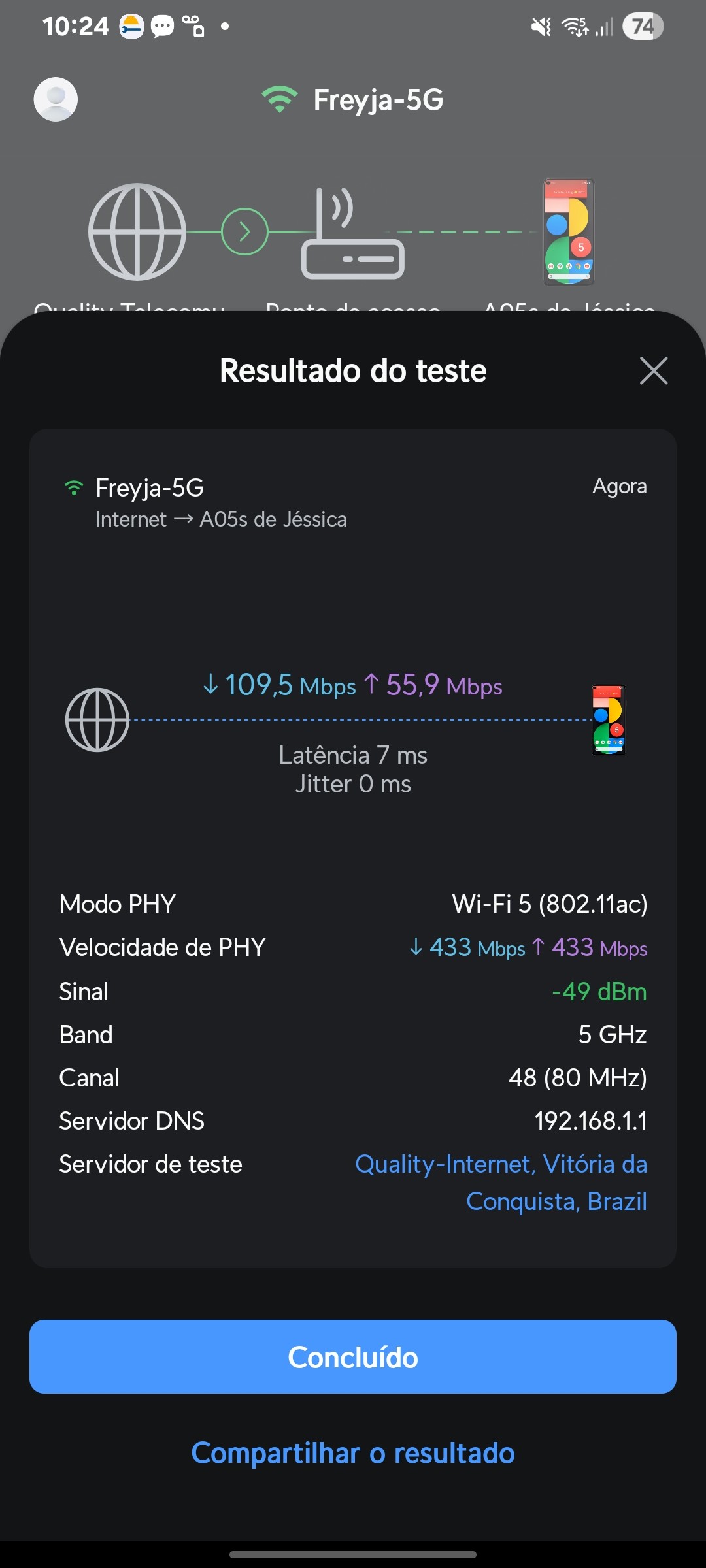The image size is (706, 1568).
Task: Tap the internet globe icon in topology
Action: pos(137,232)
